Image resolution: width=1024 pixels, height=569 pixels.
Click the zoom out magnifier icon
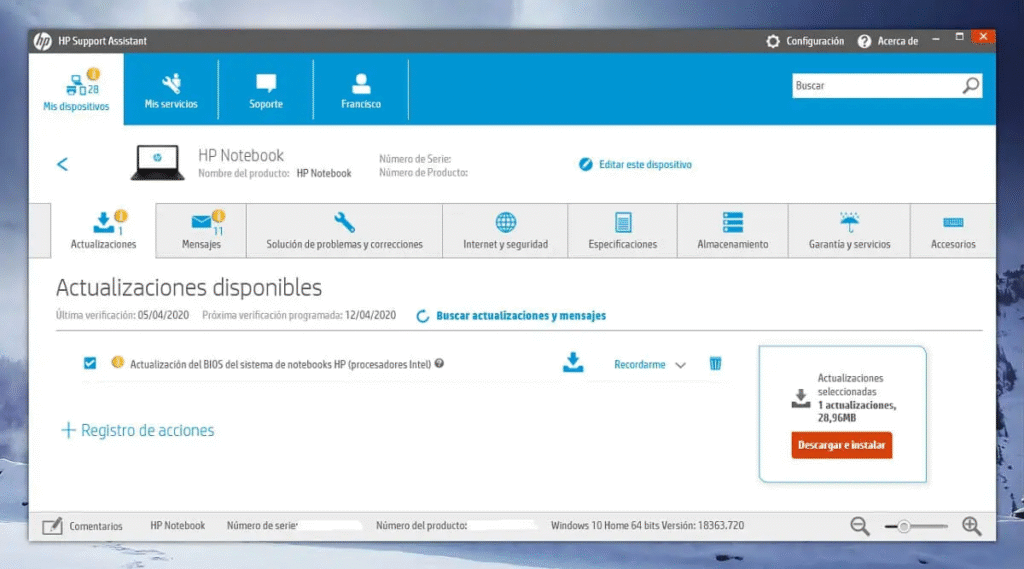pyautogui.click(x=860, y=525)
